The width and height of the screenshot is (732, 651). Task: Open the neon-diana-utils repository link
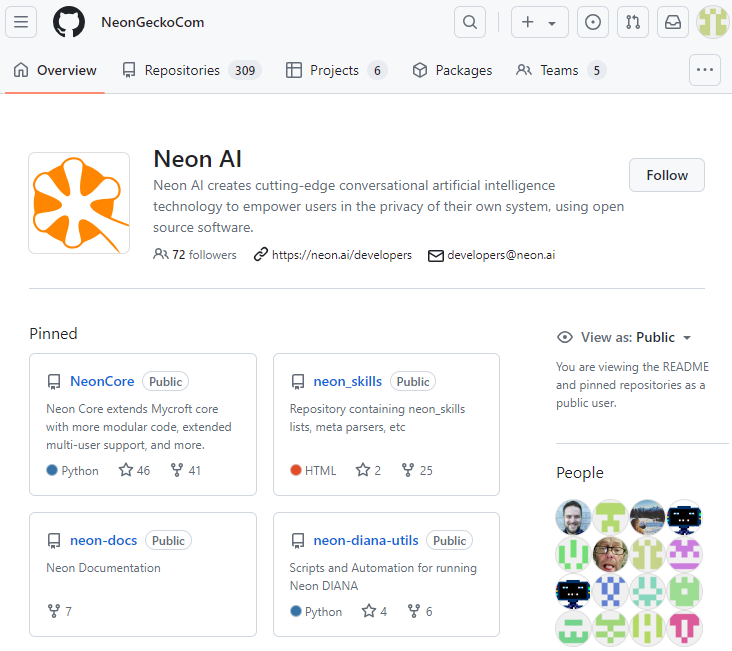(366, 541)
